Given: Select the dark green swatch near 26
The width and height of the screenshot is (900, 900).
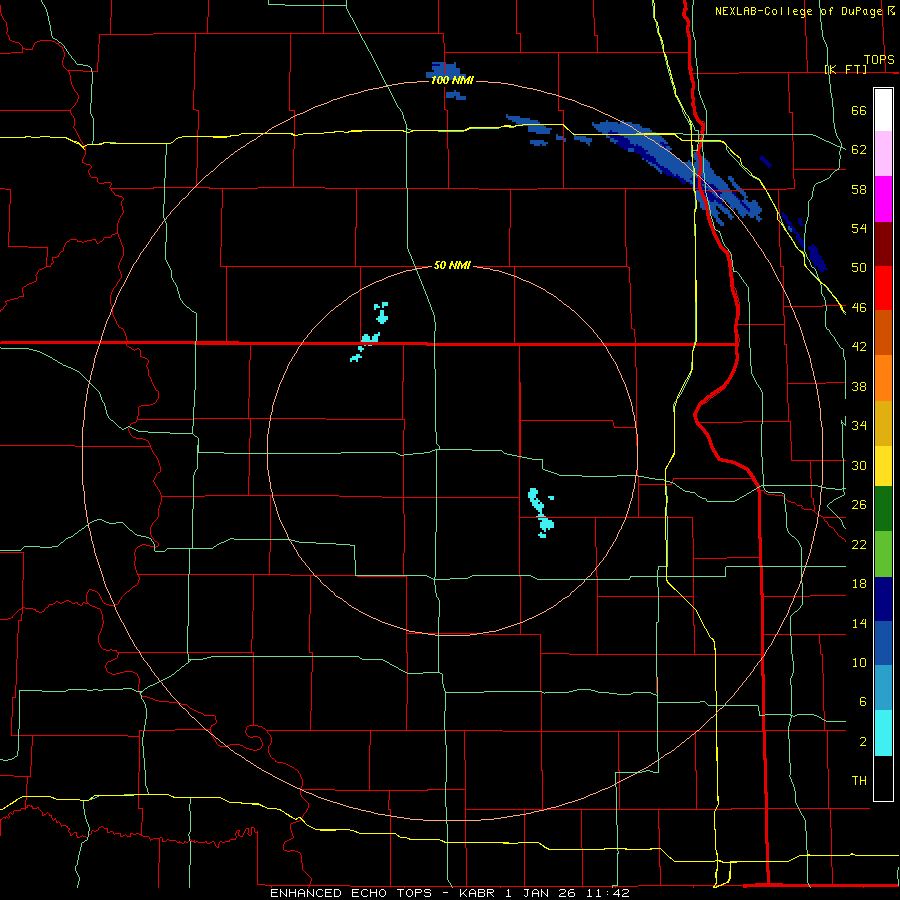Looking at the screenshot, I should (883, 509).
